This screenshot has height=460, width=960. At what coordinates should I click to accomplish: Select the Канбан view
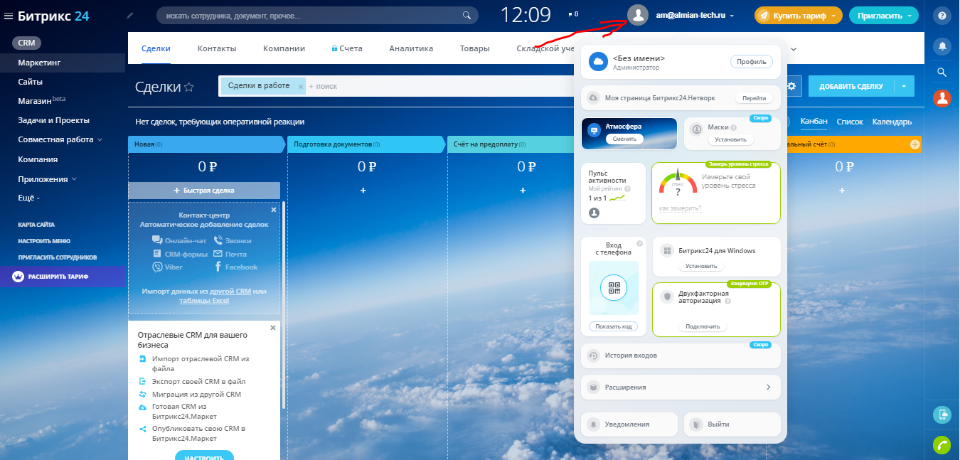(814, 122)
